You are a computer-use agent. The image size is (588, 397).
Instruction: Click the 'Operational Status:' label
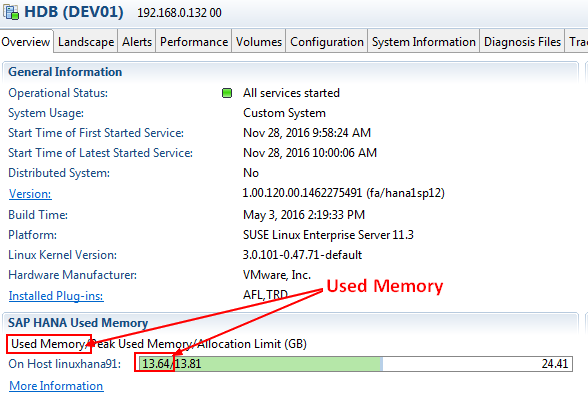point(58,93)
